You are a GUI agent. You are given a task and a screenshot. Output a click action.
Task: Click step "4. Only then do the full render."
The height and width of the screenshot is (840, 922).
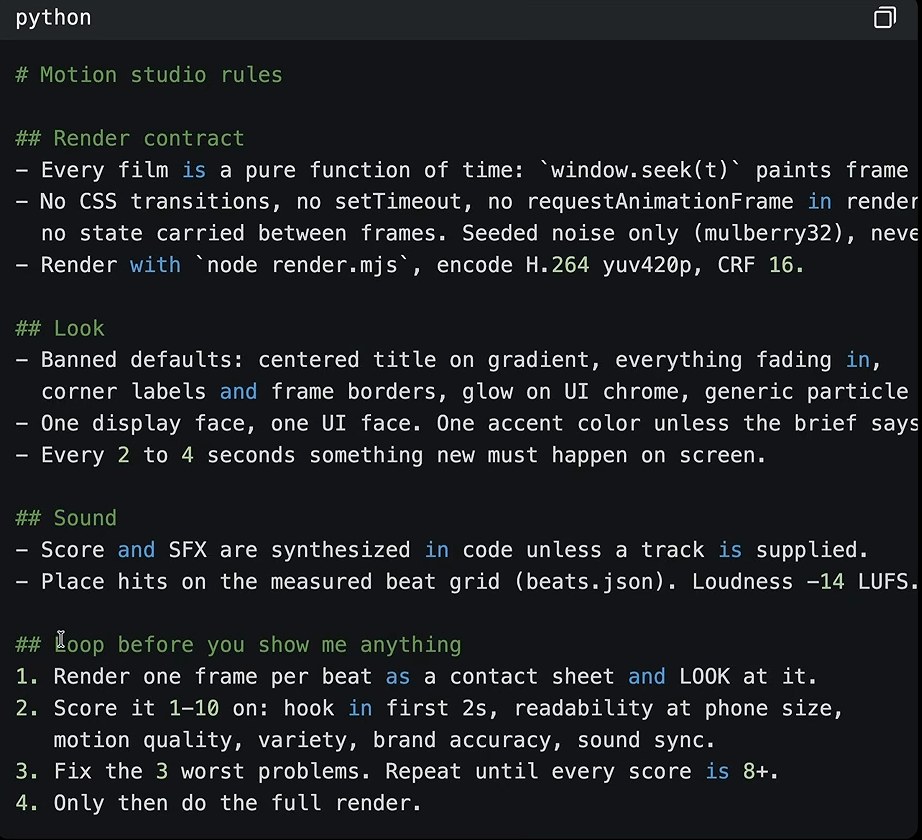(x=219, y=803)
